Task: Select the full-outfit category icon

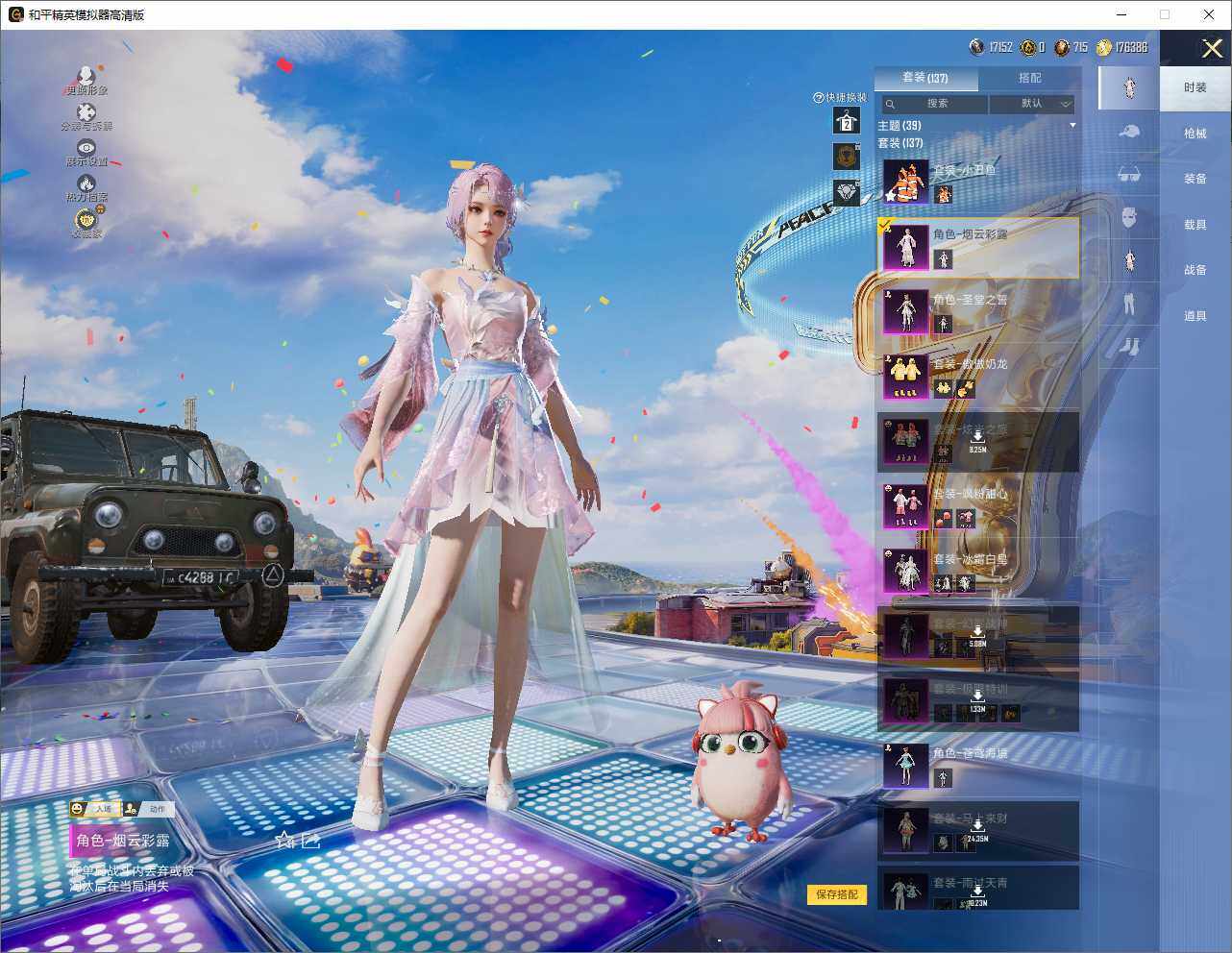Action: (x=1129, y=88)
